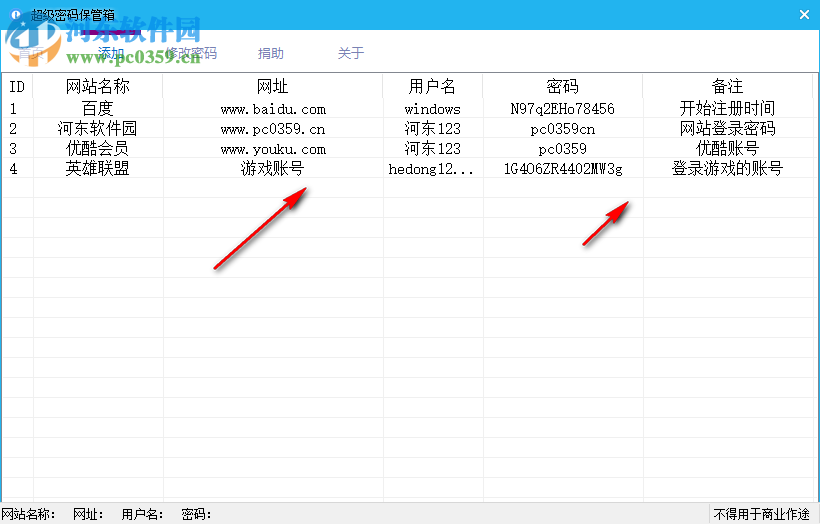Select the password 1G4O6ZR4402MW3g cell
Image resolution: width=820 pixels, height=524 pixels.
coord(563,168)
